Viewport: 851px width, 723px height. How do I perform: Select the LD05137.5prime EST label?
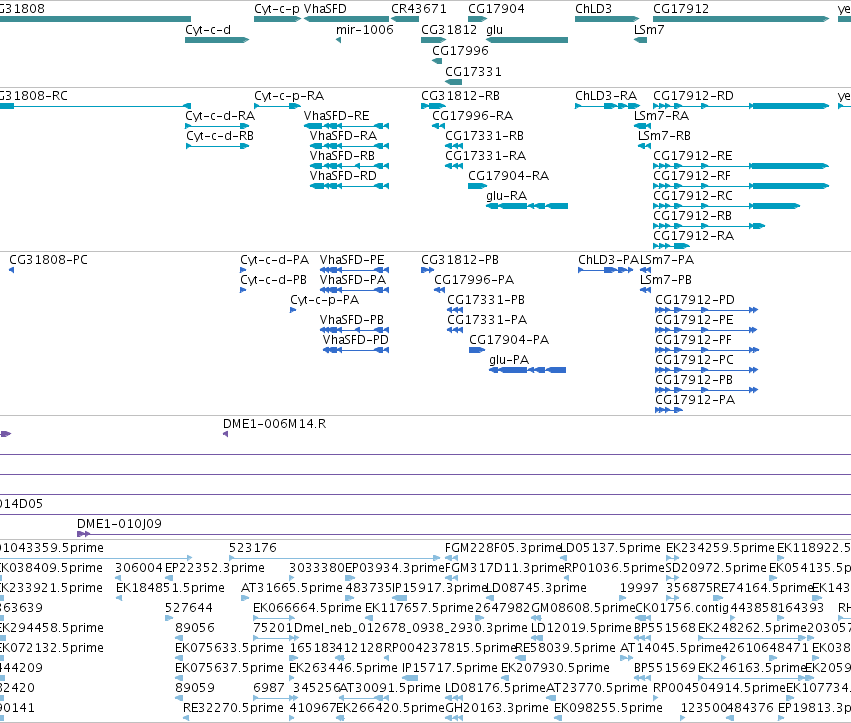(611, 548)
